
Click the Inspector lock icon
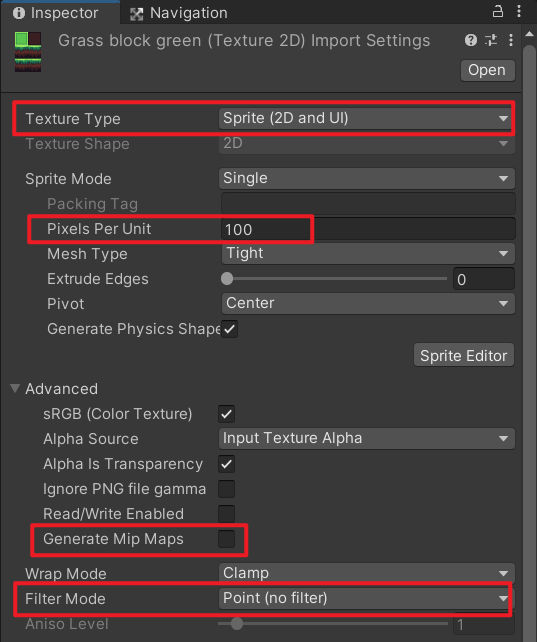coord(498,11)
